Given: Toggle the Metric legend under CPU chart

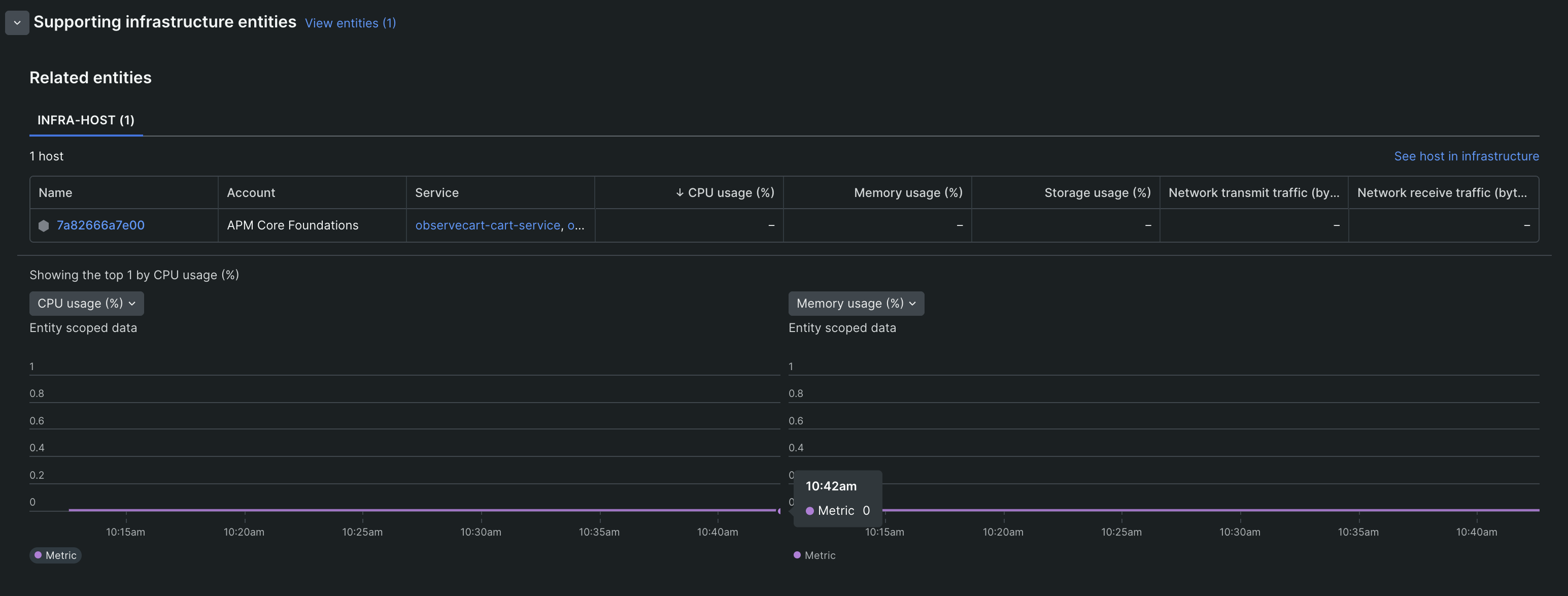Looking at the screenshot, I should point(55,555).
